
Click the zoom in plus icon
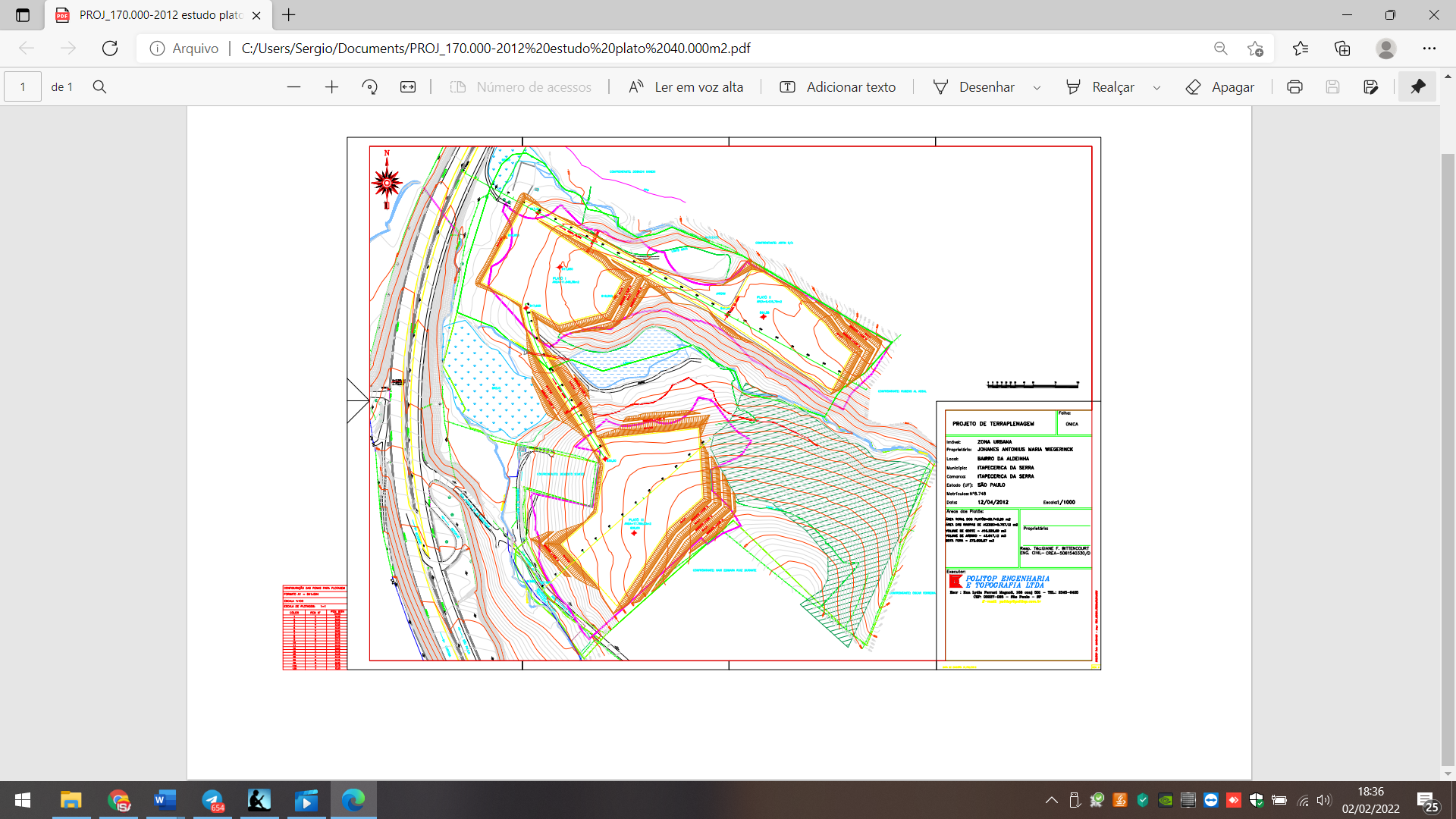point(331,87)
